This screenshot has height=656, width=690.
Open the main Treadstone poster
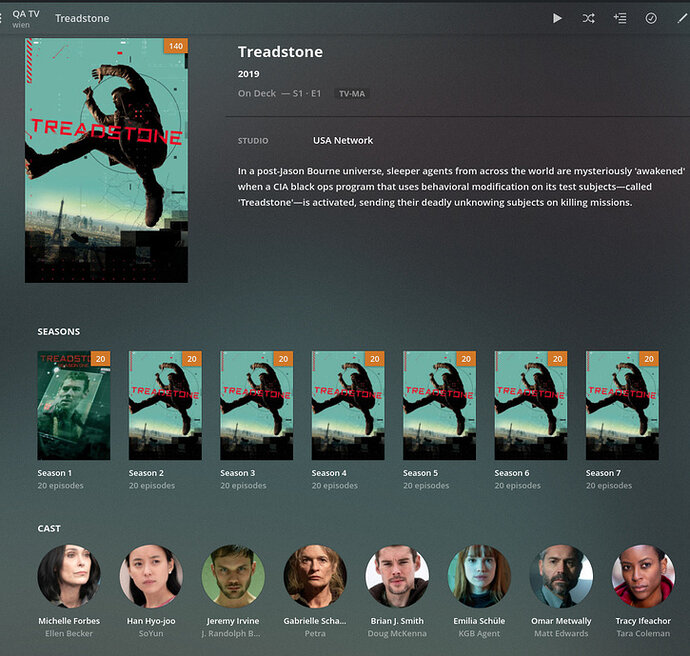[106, 160]
